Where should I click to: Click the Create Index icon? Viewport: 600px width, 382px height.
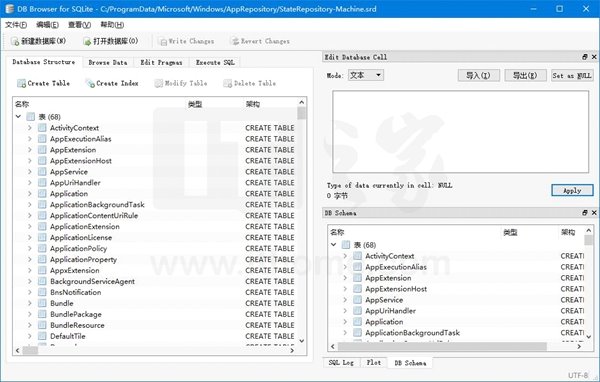coord(90,83)
